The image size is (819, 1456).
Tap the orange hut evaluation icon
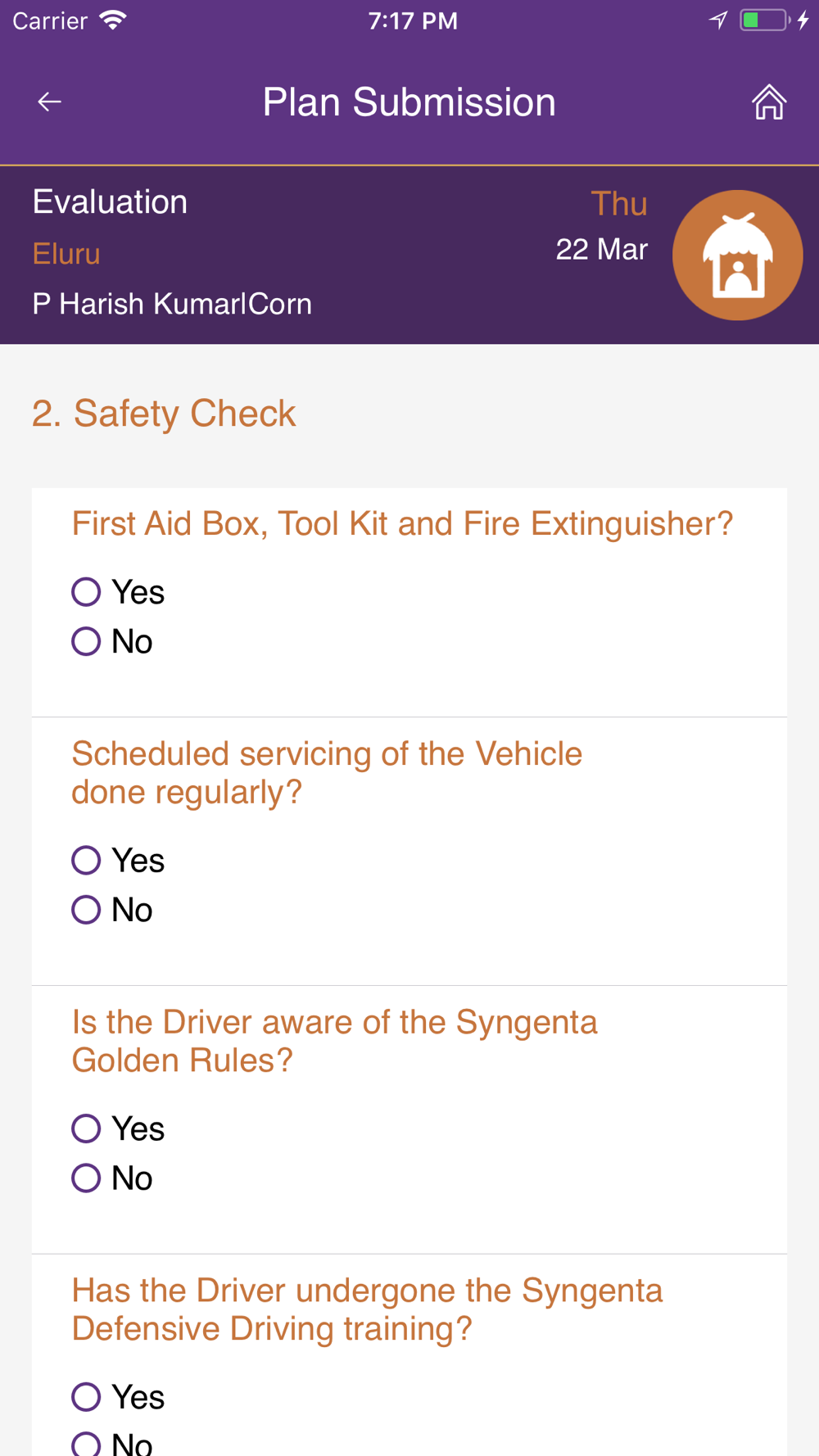click(737, 255)
